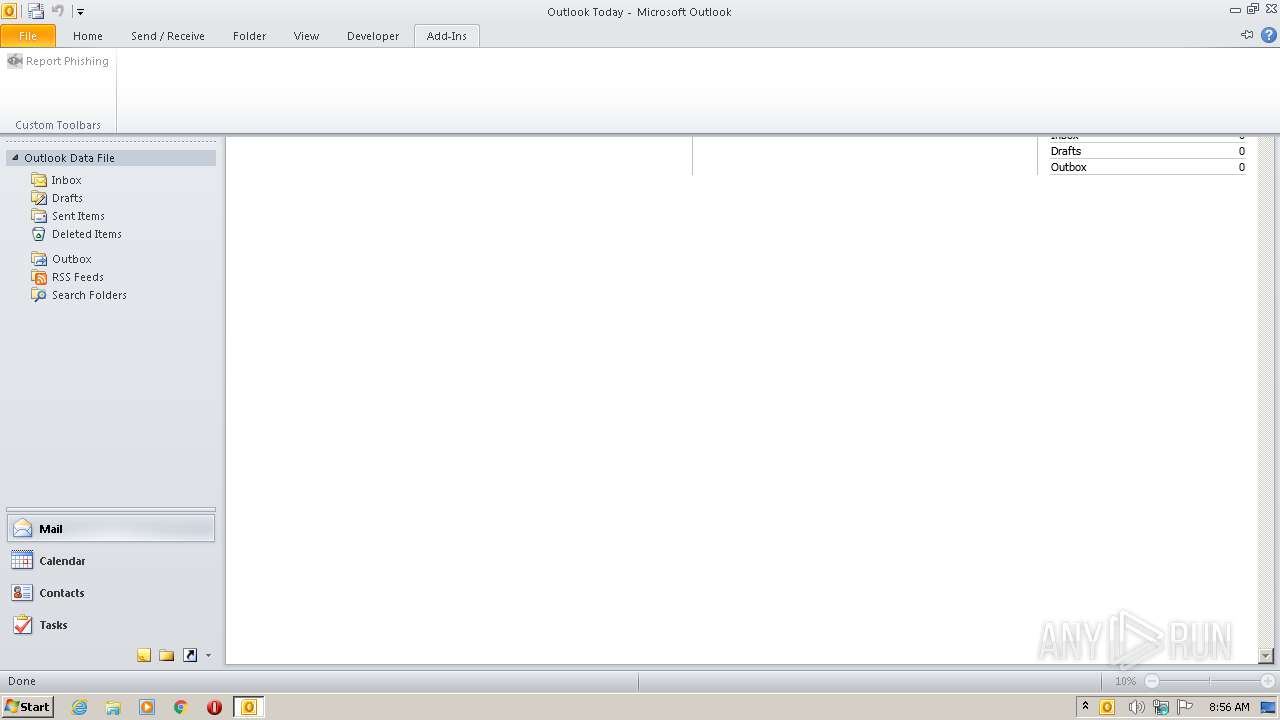Click Show Desktop button
Viewport: 1280px width, 720px height.
[1269, 707]
